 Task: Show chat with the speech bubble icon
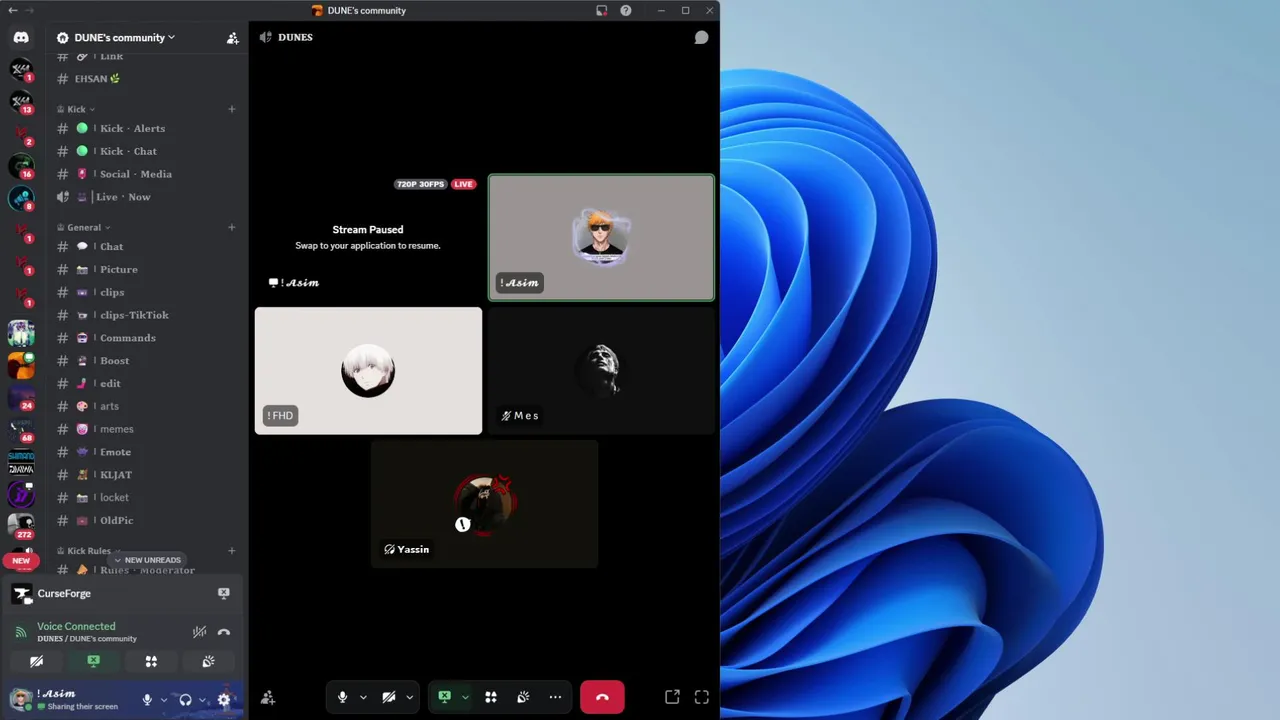point(701,37)
